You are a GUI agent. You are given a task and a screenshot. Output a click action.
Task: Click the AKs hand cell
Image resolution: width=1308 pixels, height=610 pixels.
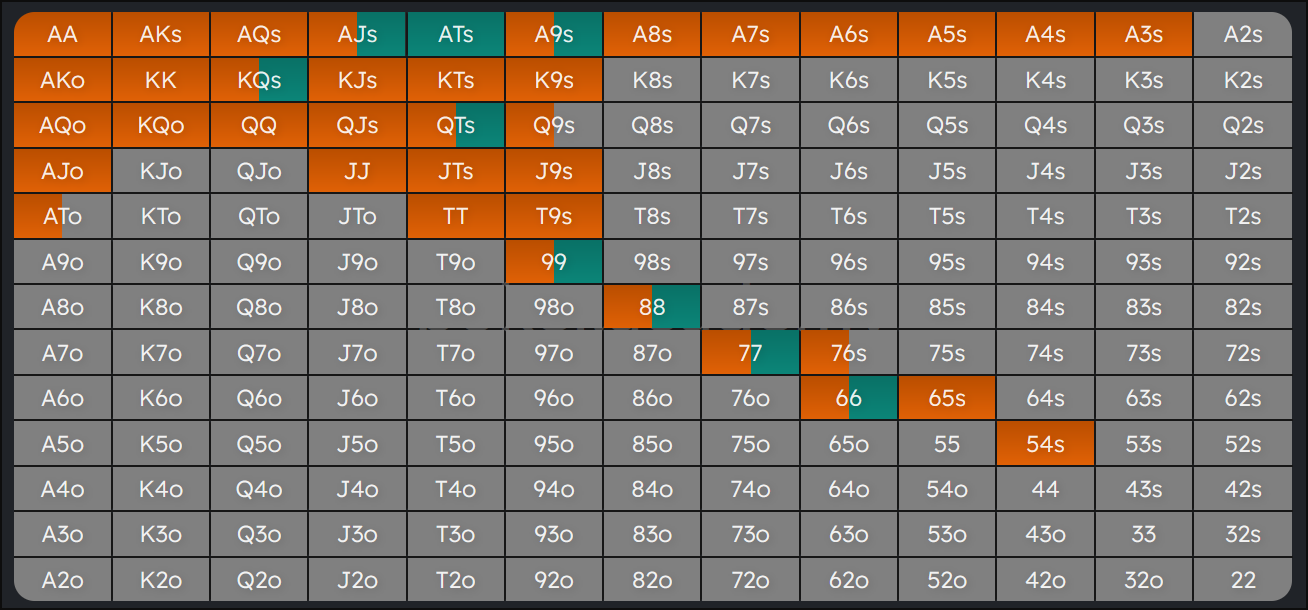click(x=161, y=34)
